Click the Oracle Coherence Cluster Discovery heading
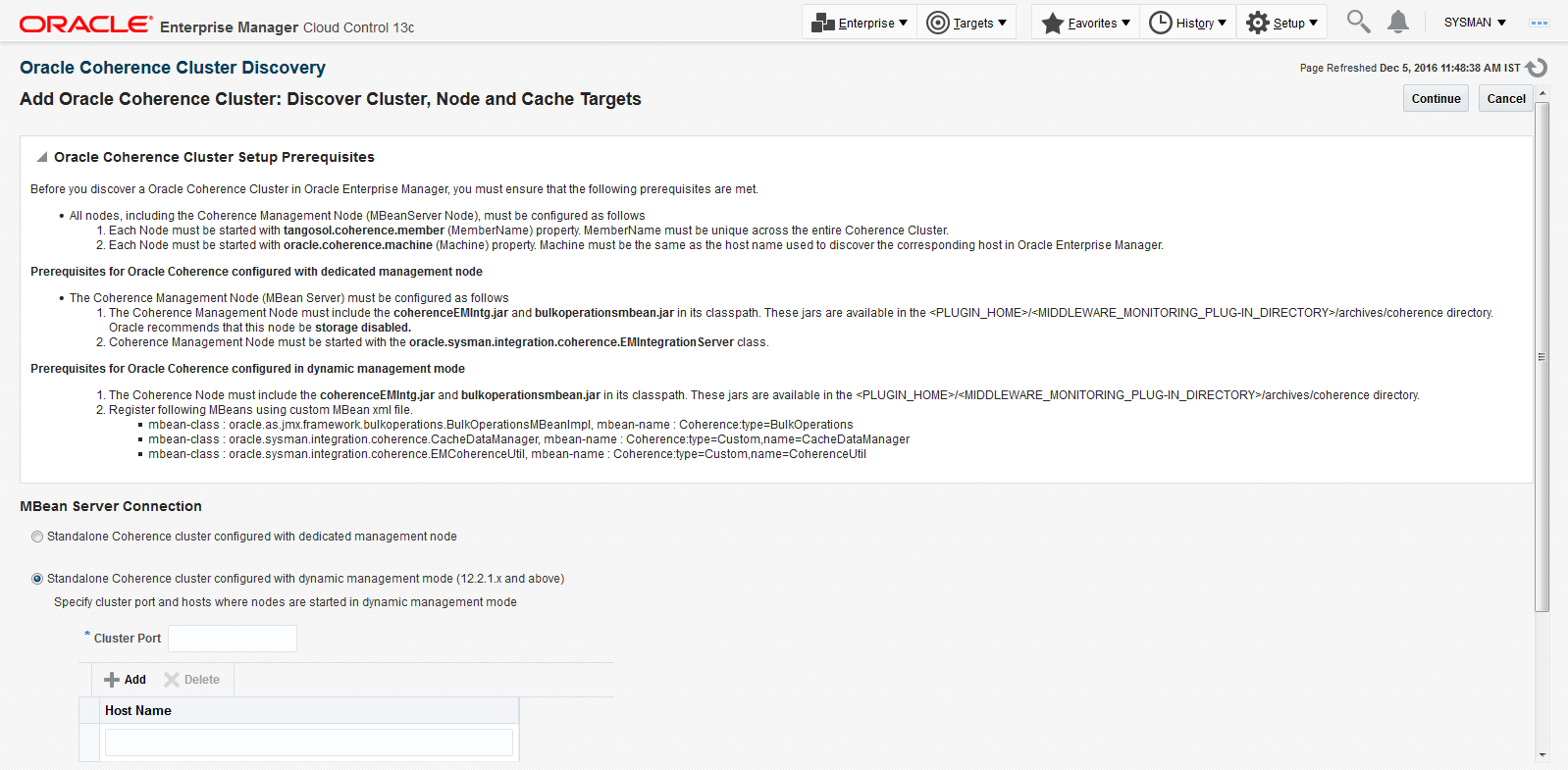Screen dimensions: 1568x770 173,68
